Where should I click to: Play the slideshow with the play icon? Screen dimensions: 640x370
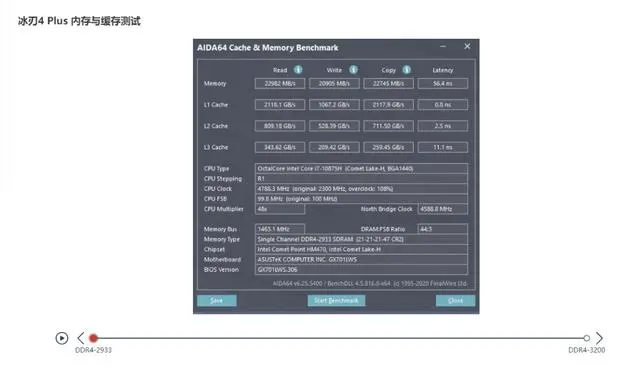pos(62,338)
